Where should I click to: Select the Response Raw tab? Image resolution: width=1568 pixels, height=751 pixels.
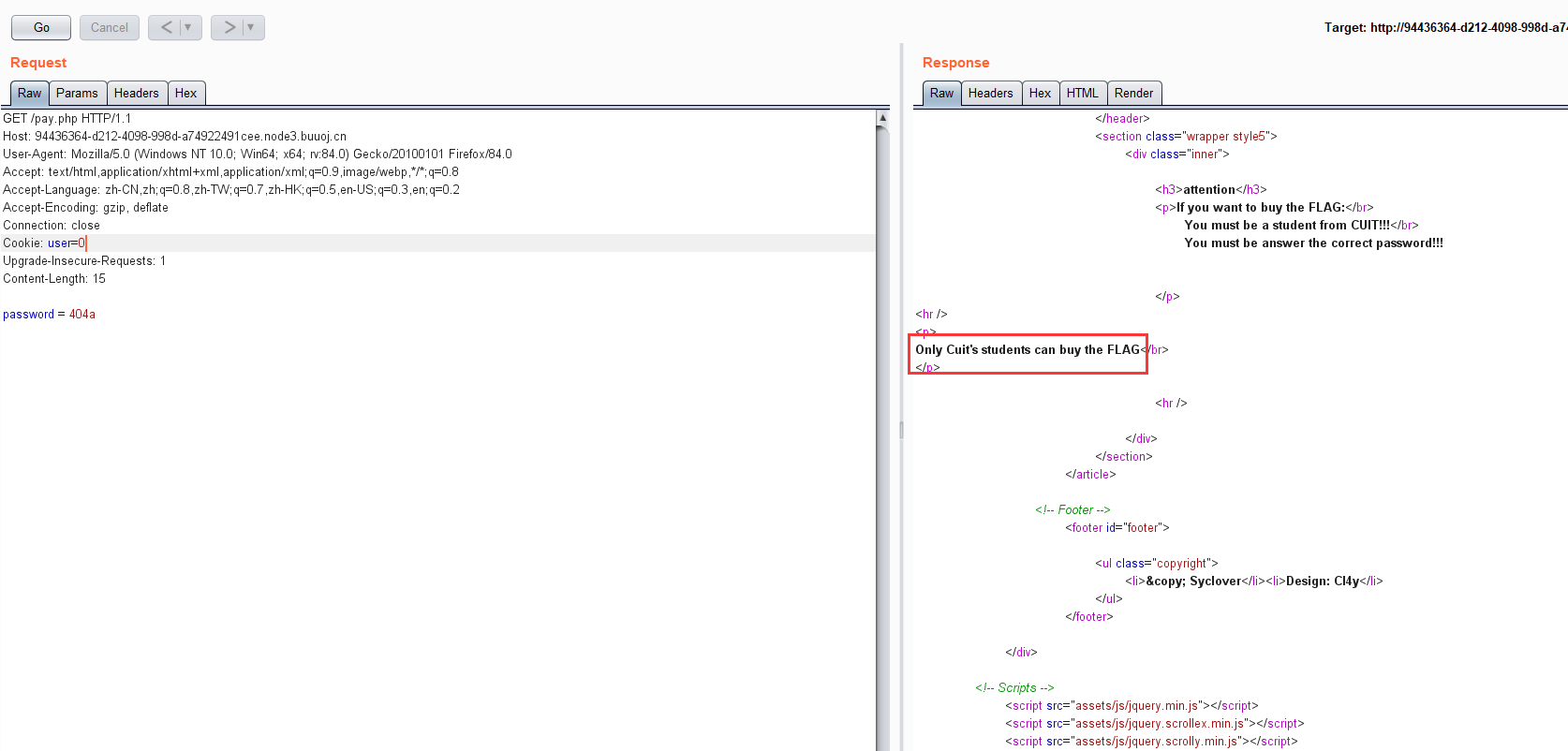941,93
